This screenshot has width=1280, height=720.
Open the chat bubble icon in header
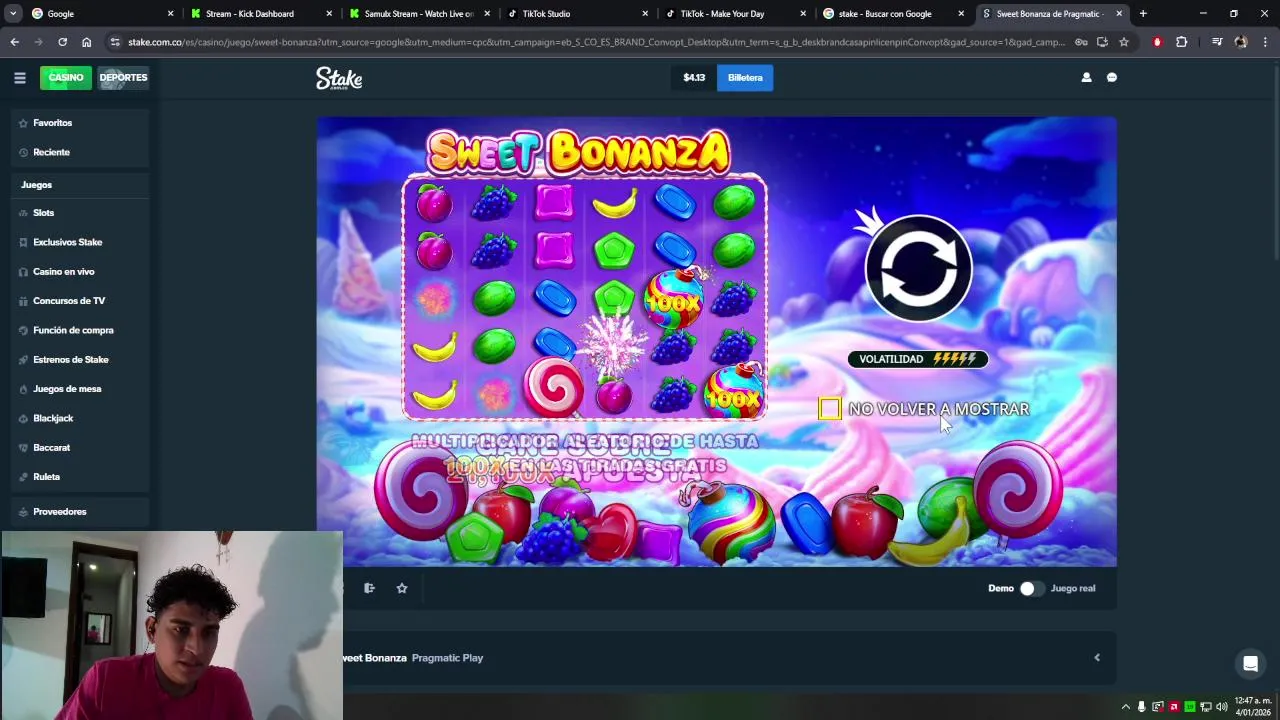point(1112,78)
